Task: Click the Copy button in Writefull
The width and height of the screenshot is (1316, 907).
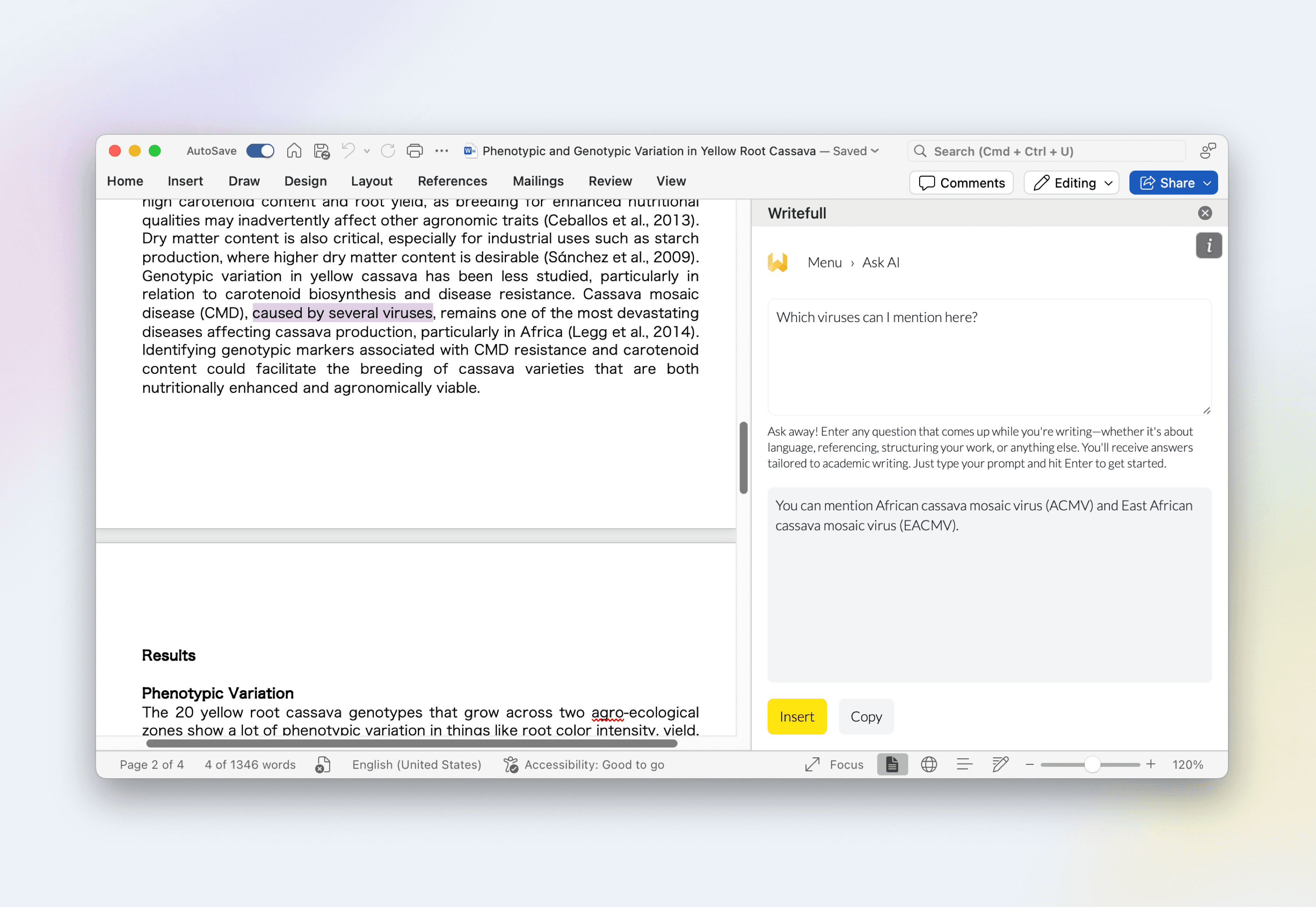Action: [865, 717]
